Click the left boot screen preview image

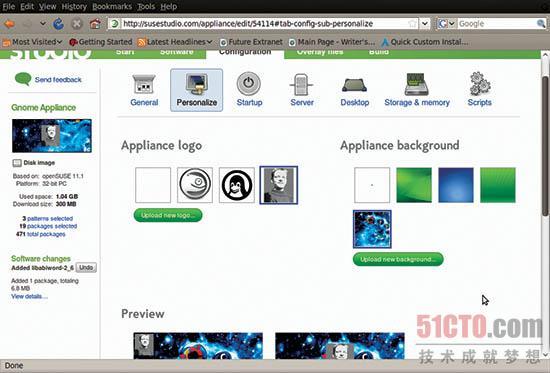click(198, 346)
